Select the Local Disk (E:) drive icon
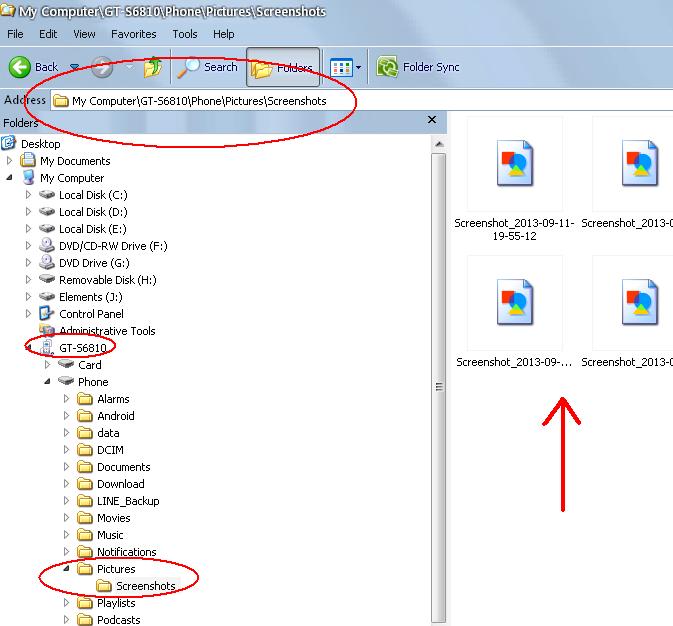The height and width of the screenshot is (626, 673). [x=47, y=228]
